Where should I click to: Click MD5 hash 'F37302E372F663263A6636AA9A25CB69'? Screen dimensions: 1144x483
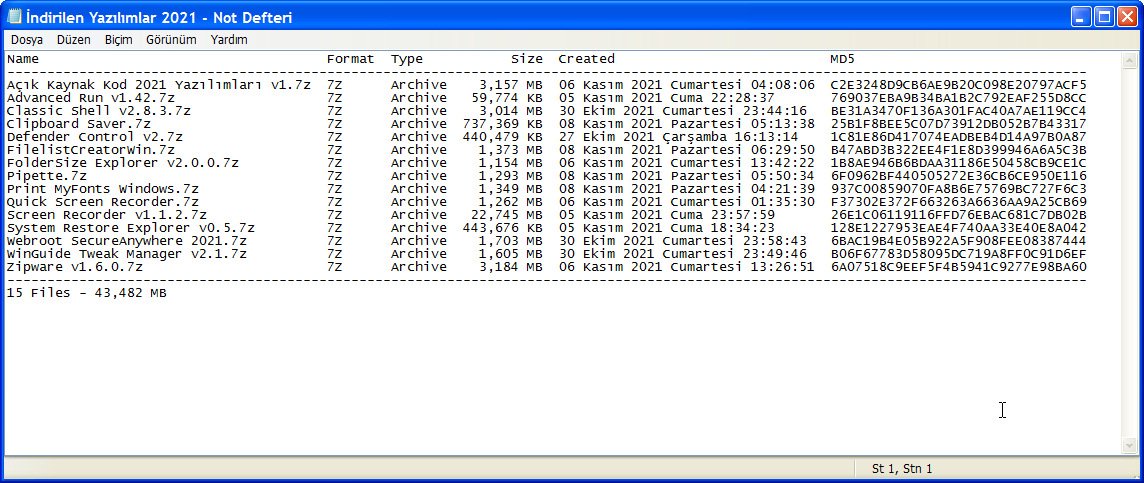959,201
